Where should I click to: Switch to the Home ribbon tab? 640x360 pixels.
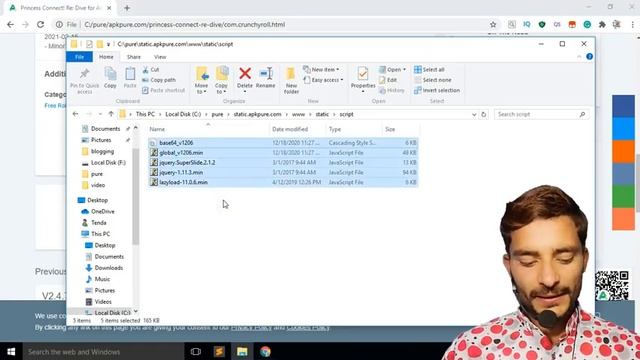click(x=106, y=57)
